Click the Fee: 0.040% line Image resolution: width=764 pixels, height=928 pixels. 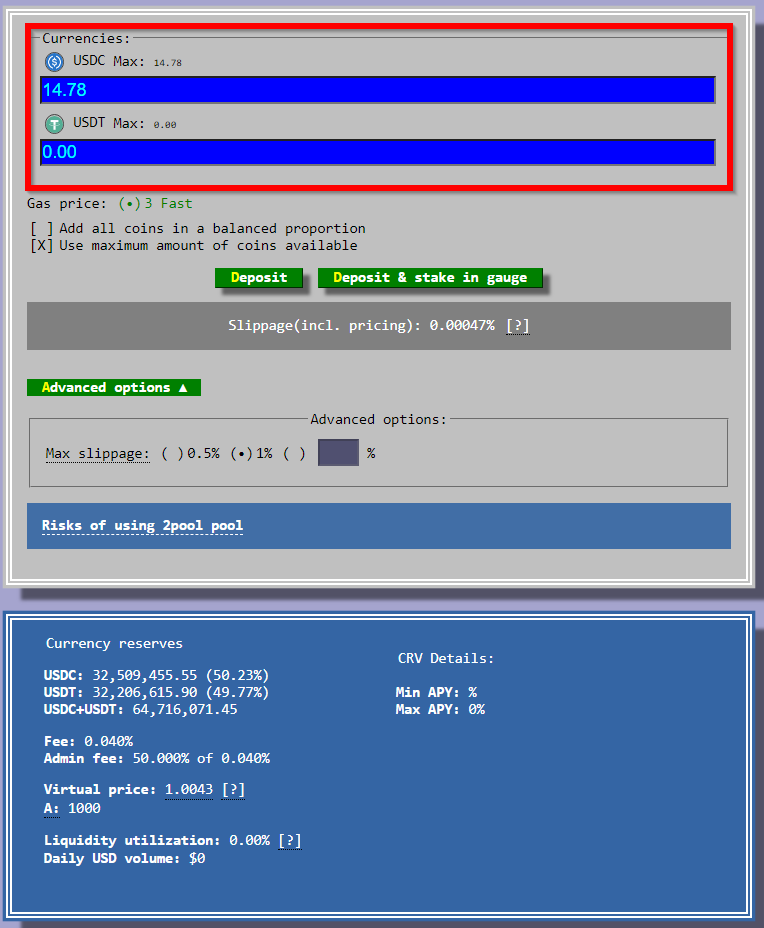tap(88, 742)
